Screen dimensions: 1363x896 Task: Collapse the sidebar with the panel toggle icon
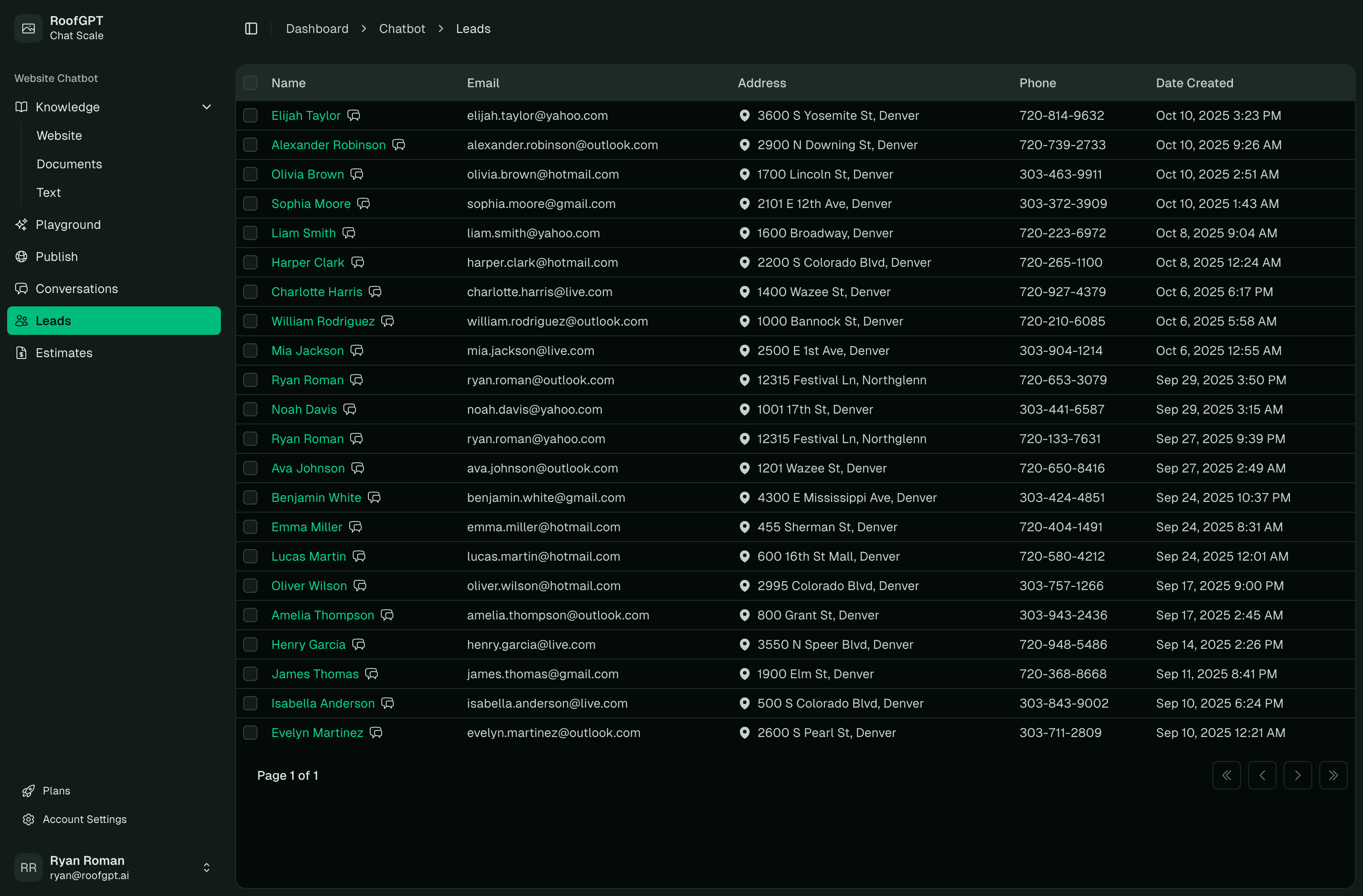point(250,28)
